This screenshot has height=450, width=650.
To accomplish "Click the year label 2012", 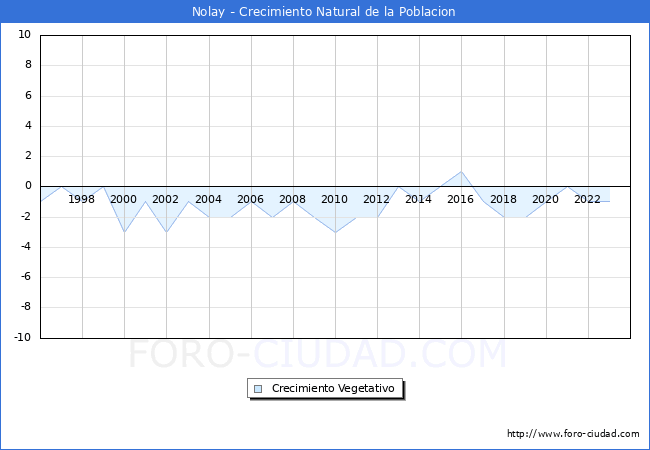I will [376, 199].
